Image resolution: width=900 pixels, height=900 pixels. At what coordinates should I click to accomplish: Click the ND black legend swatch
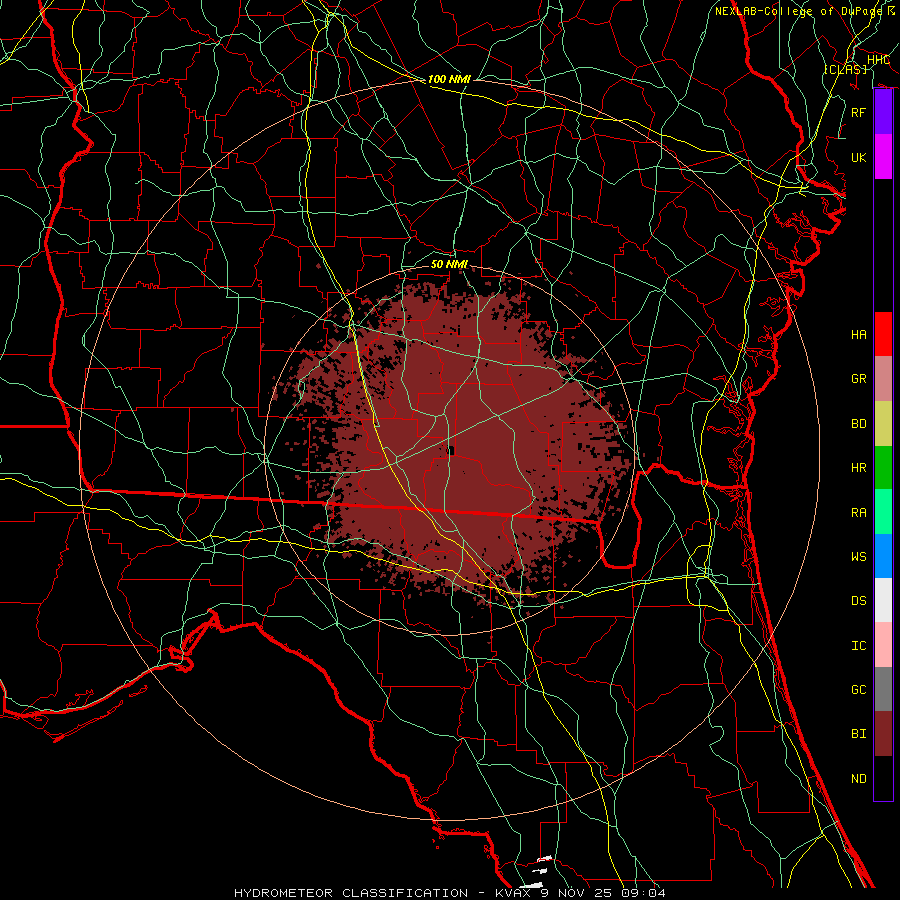pyautogui.click(x=883, y=778)
